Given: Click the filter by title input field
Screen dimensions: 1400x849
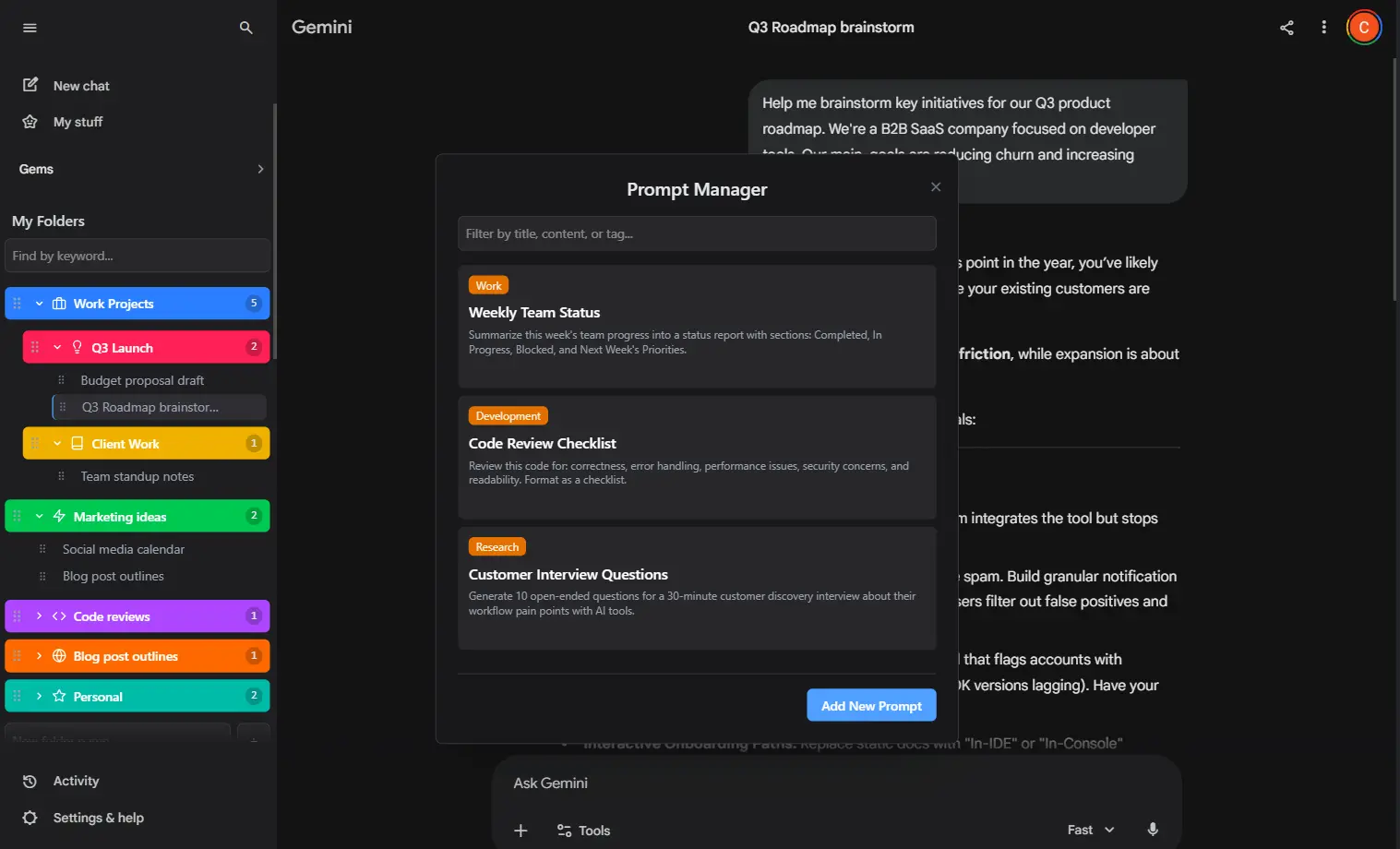Looking at the screenshot, I should pyautogui.click(x=697, y=233).
